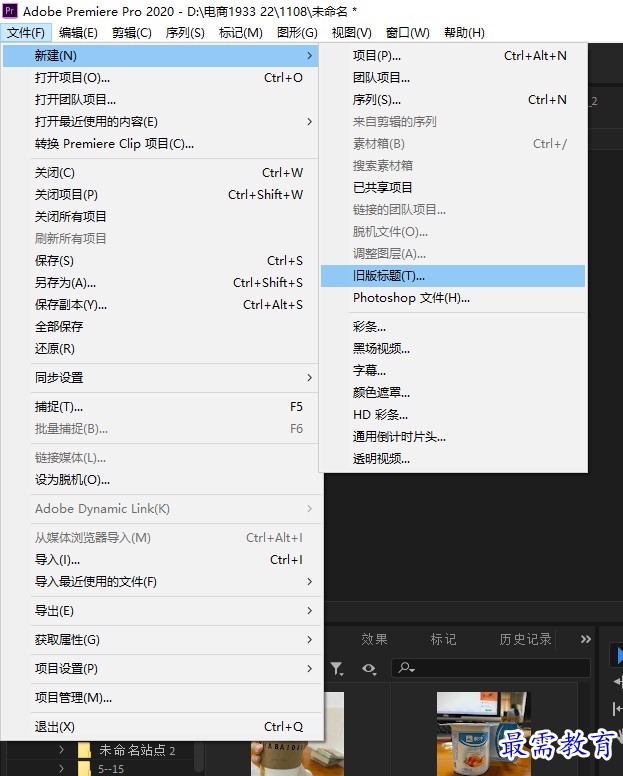Select 全部保存 menu entry

click(160, 326)
